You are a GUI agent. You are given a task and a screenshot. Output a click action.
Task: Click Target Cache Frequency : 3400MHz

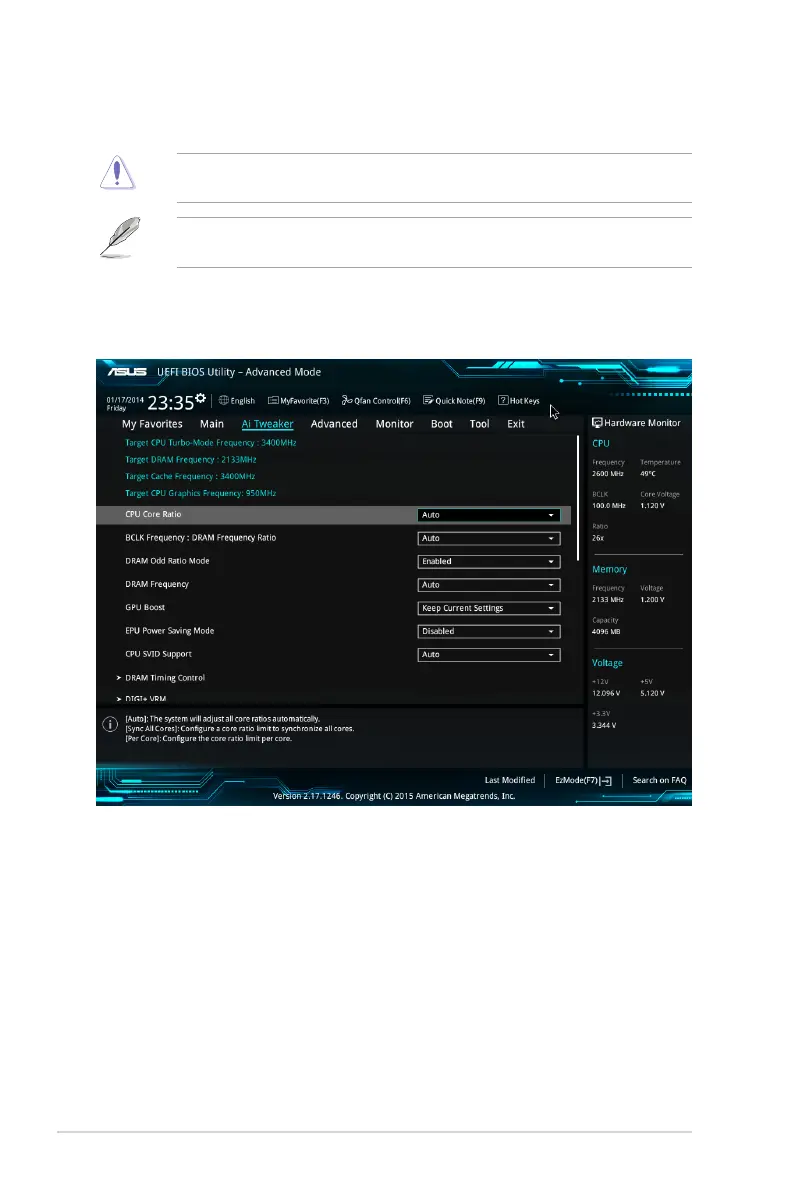pyautogui.click(x=190, y=476)
